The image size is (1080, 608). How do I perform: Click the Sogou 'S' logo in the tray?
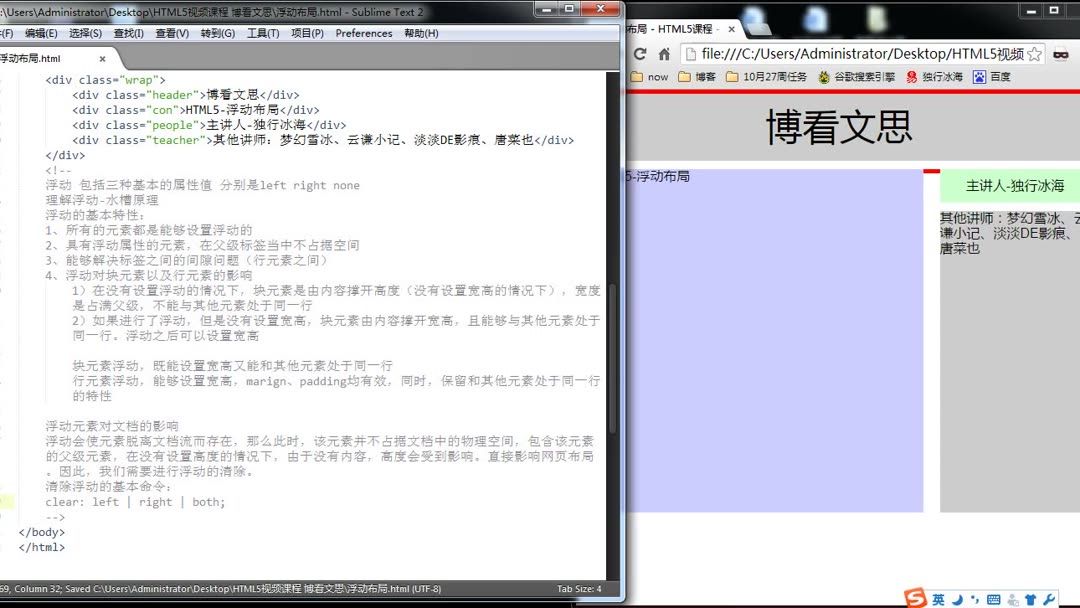pos(914,598)
